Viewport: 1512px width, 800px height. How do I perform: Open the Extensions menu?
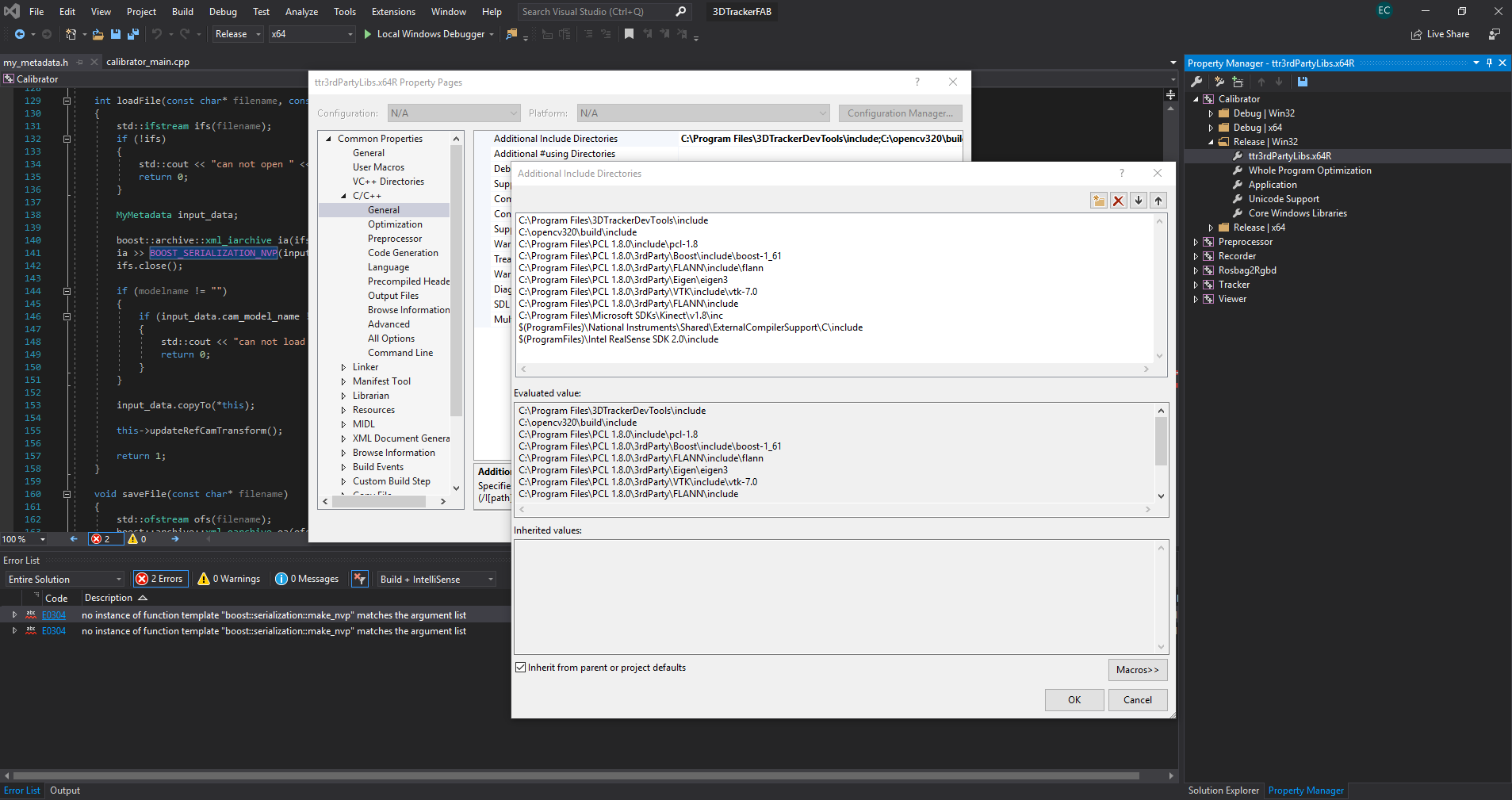(393, 11)
